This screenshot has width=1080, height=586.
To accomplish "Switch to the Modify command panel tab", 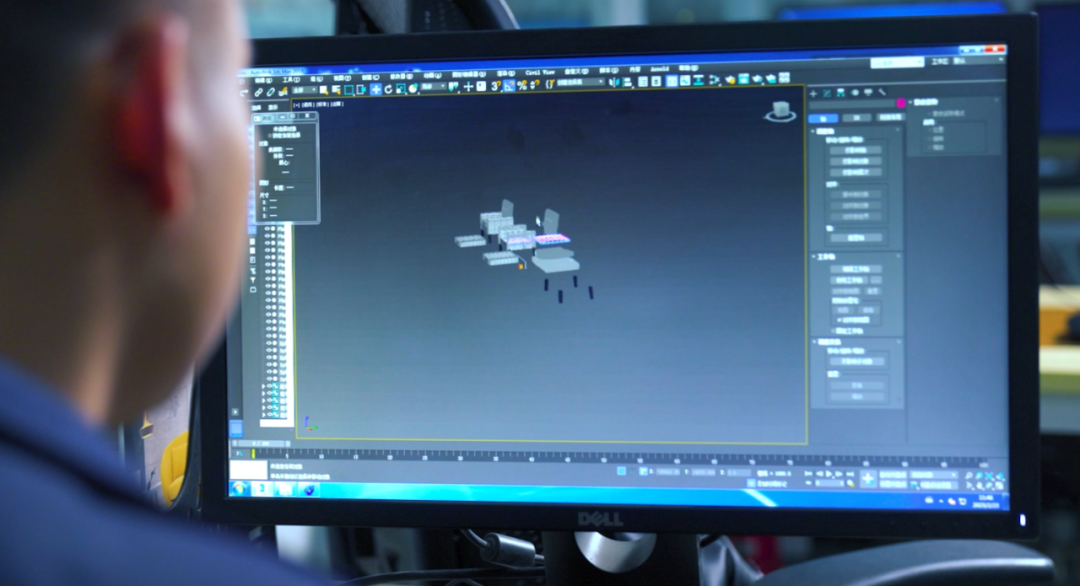I will coord(827,93).
